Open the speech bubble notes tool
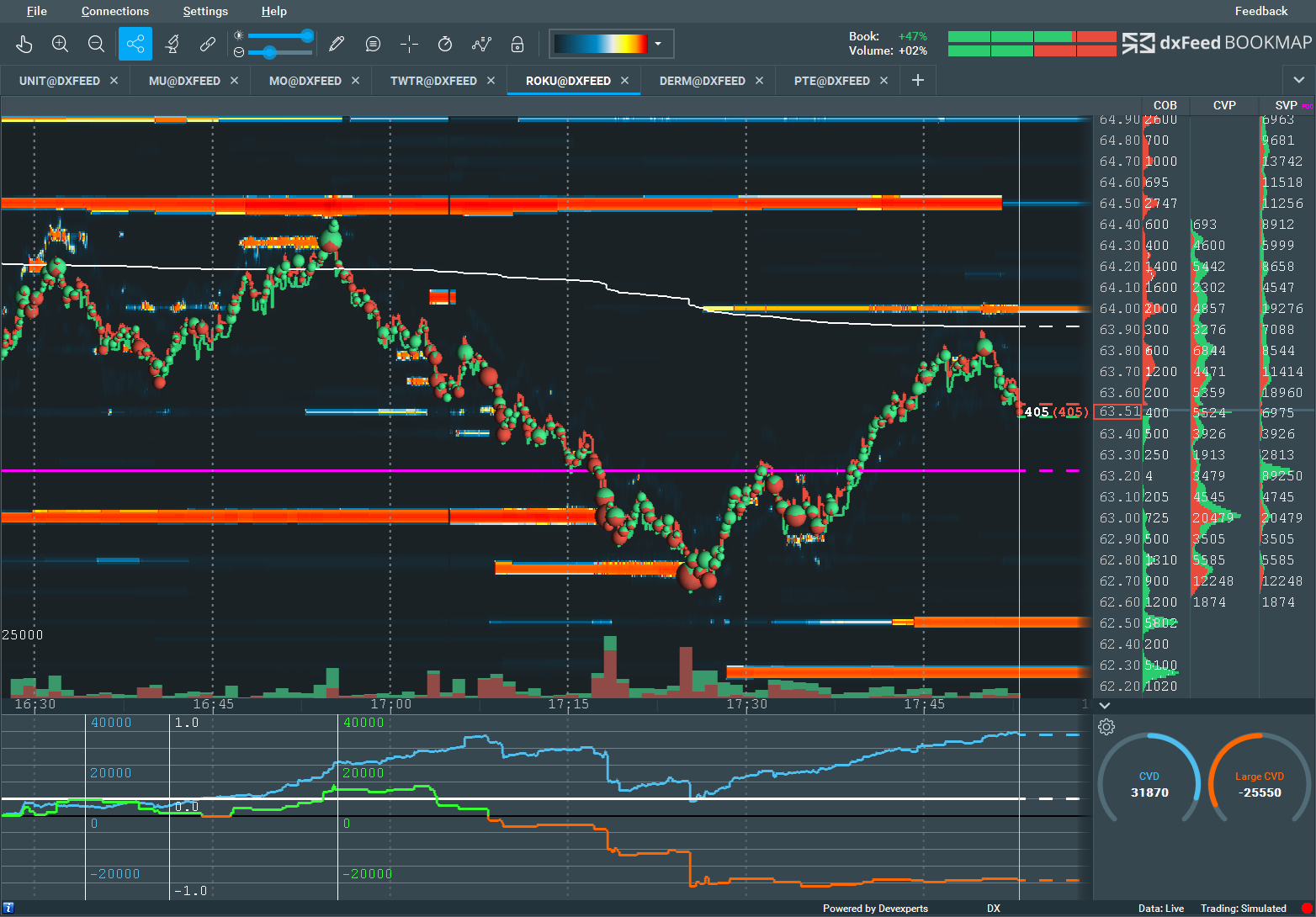 [x=373, y=44]
